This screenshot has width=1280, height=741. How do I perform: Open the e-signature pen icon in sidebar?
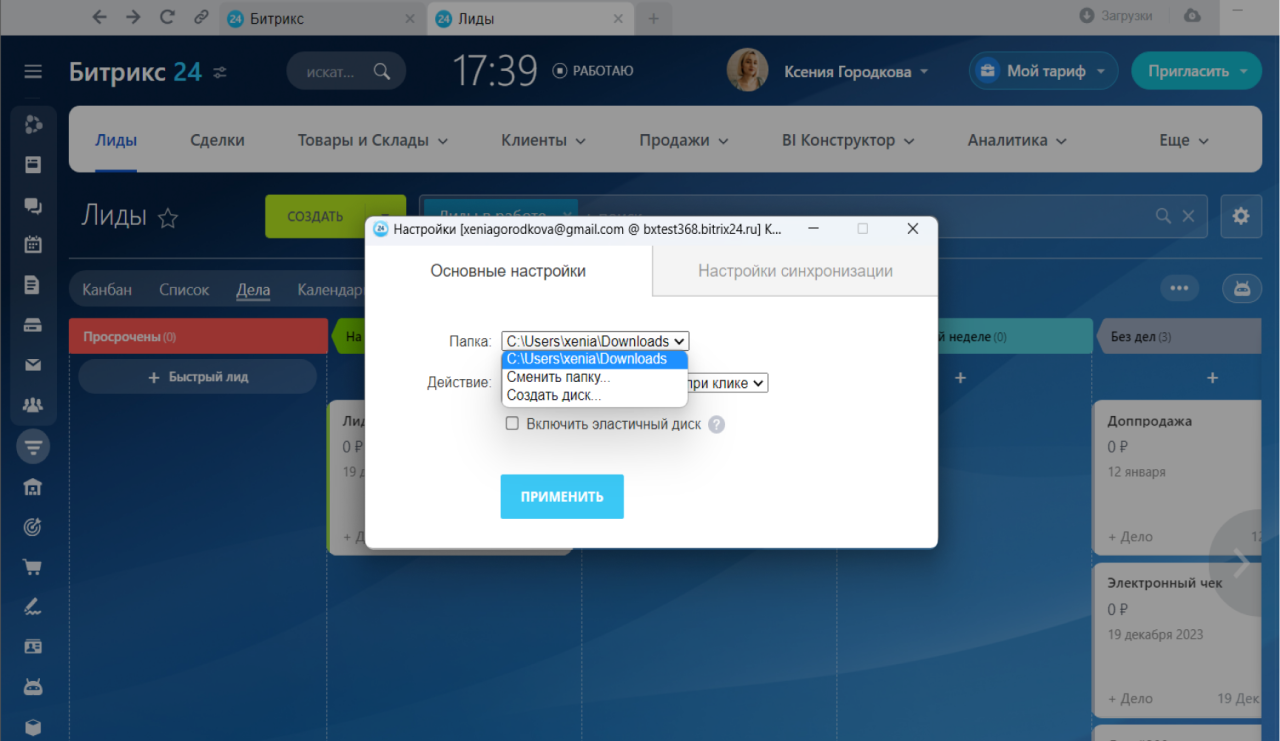pos(33,607)
